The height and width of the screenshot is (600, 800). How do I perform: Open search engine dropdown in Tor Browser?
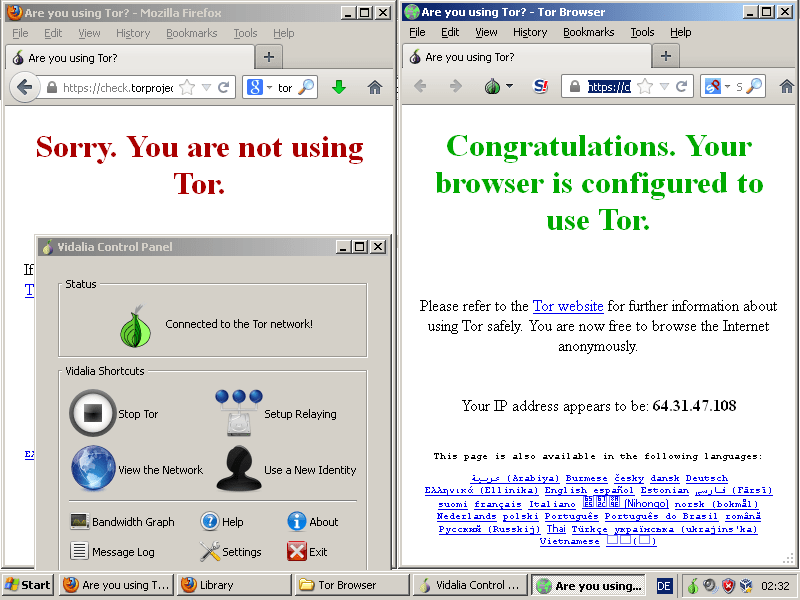(728, 86)
